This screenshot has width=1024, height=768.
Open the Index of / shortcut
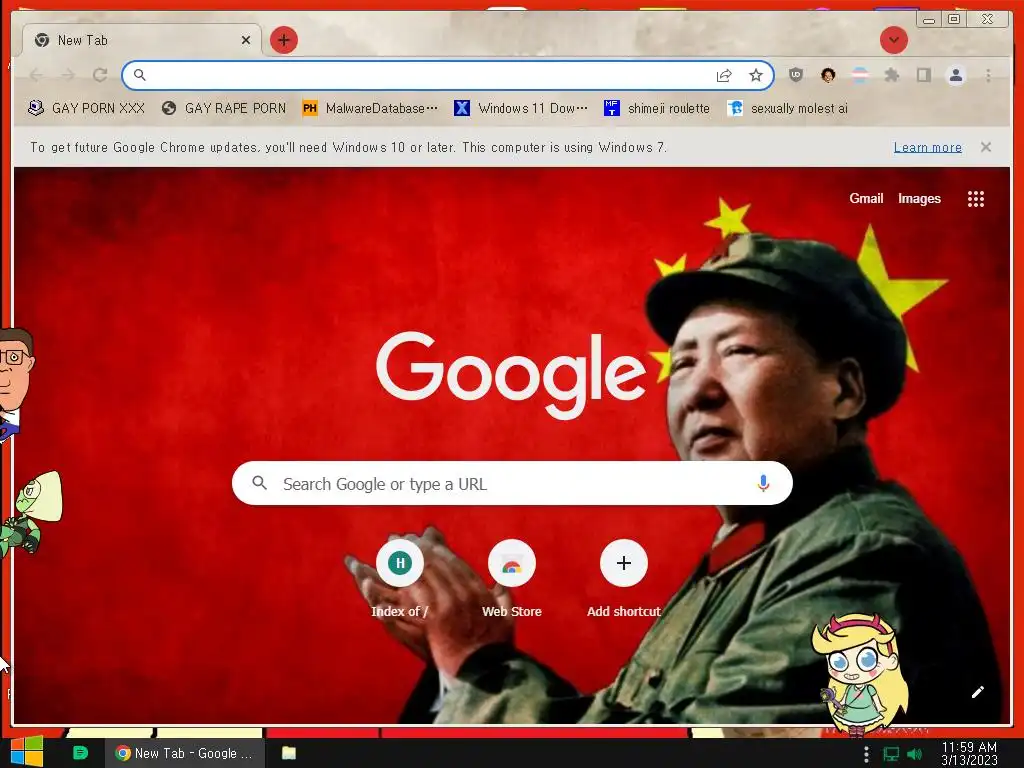point(400,578)
